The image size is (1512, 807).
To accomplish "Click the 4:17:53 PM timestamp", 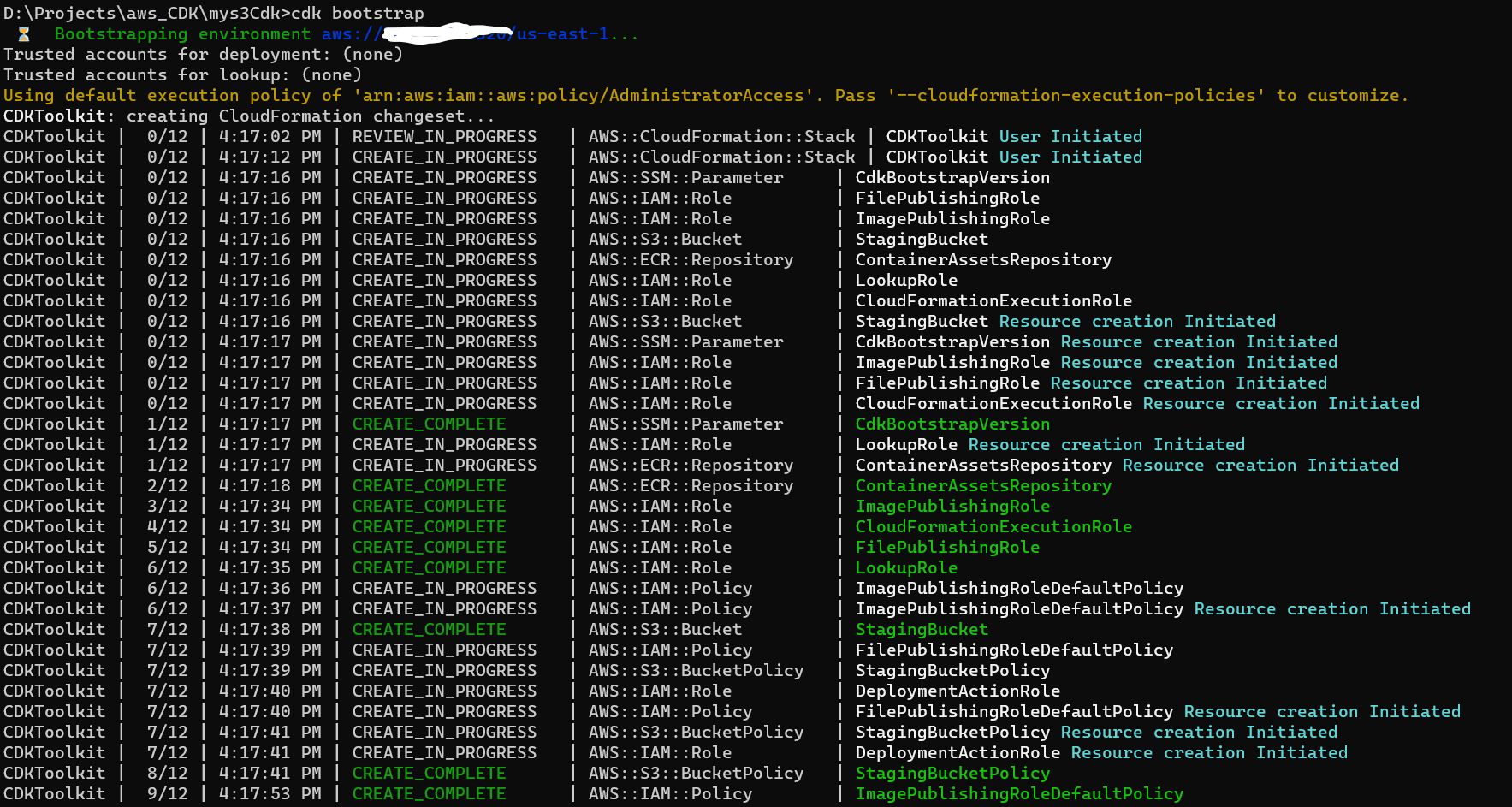I will (270, 794).
